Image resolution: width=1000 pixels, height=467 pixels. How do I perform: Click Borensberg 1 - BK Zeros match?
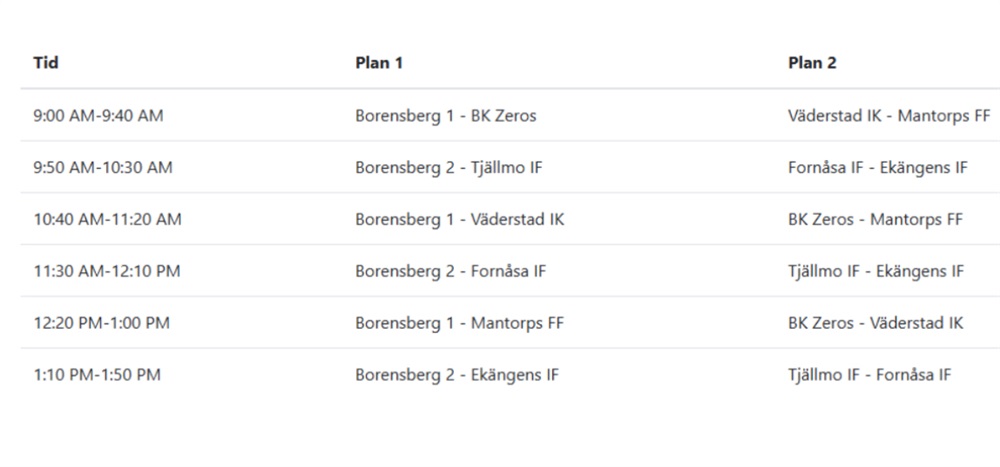pyautogui.click(x=446, y=116)
